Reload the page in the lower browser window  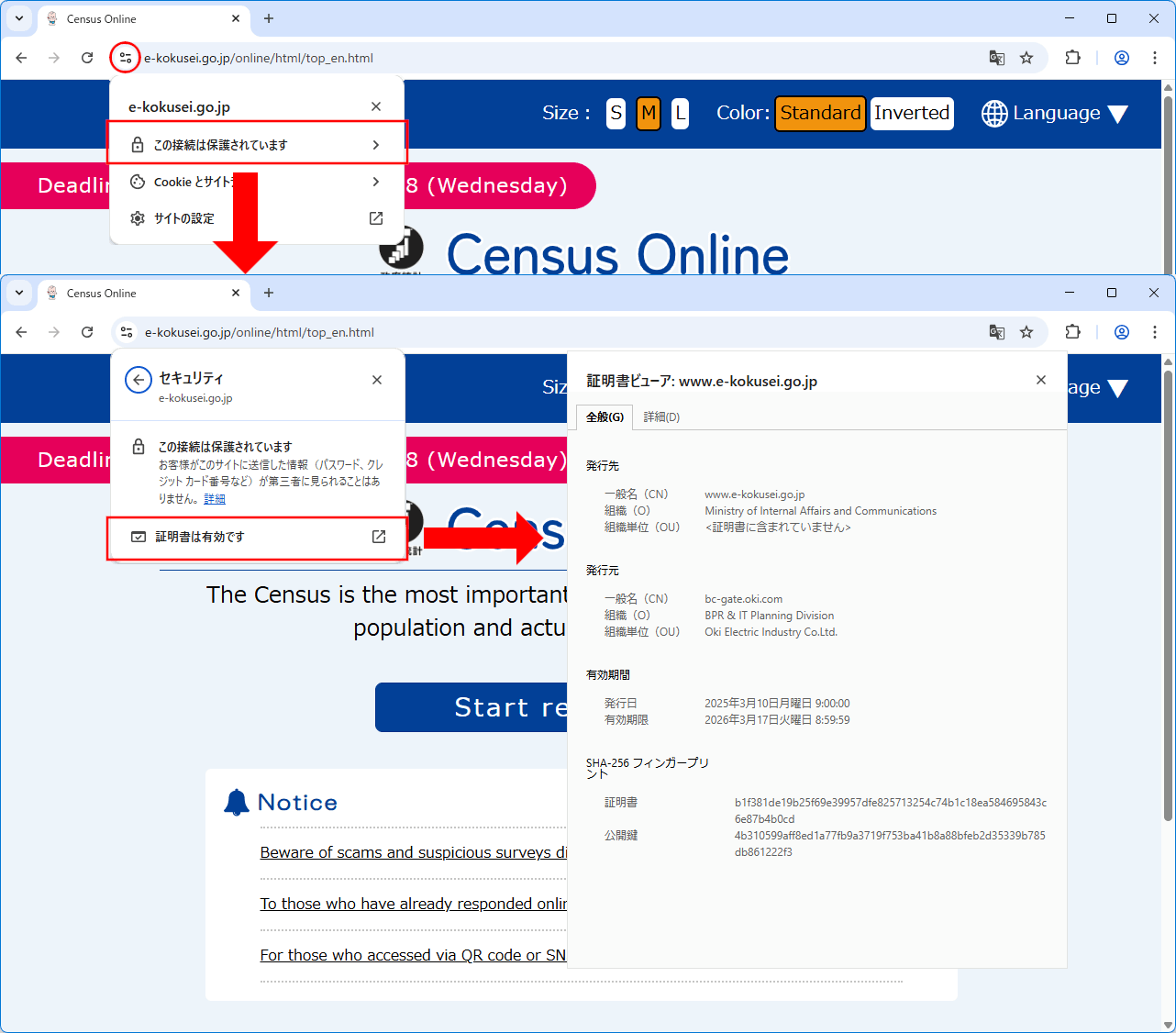[x=87, y=332]
